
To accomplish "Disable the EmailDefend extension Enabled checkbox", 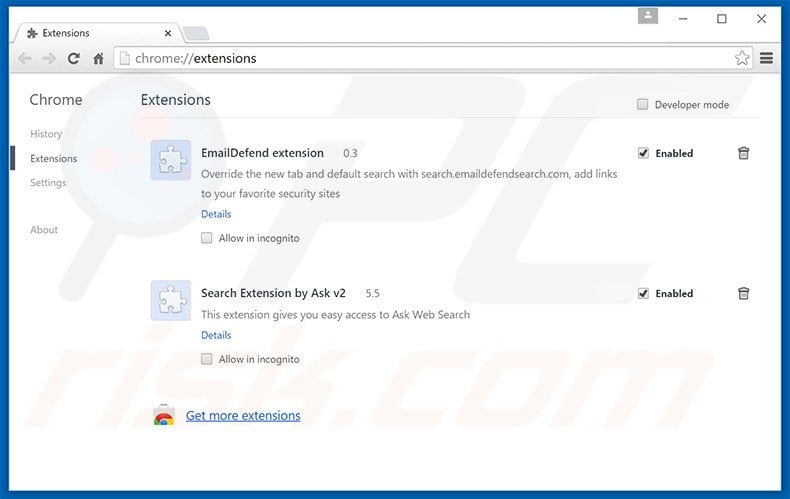I will (643, 153).
